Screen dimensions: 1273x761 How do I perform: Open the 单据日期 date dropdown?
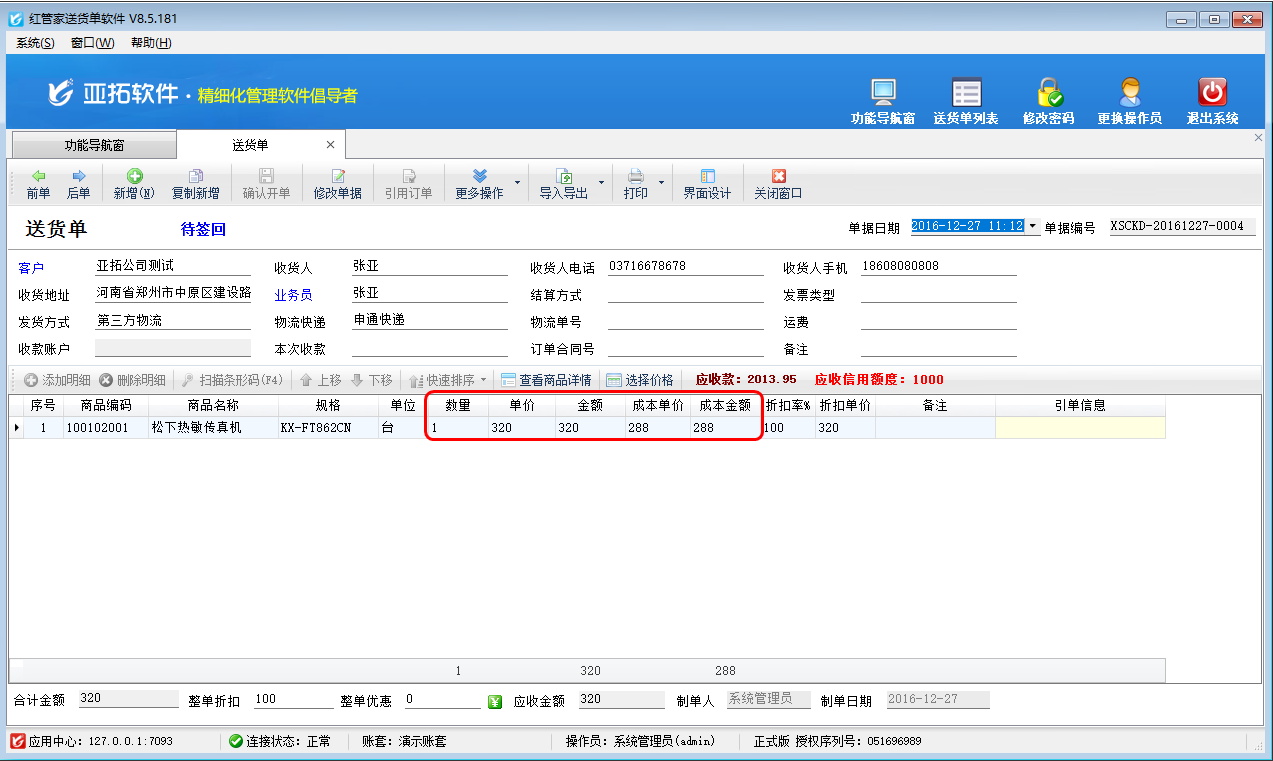tap(1032, 226)
